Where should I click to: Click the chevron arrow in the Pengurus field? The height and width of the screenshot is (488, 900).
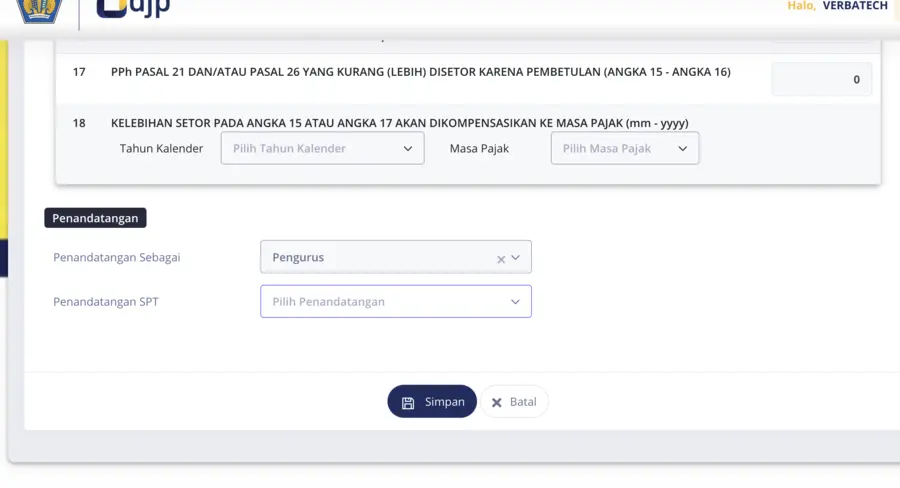pos(515,258)
